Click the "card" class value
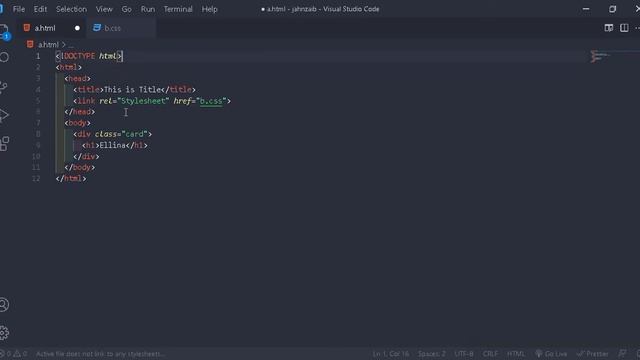640x360 pixels. (x=134, y=134)
